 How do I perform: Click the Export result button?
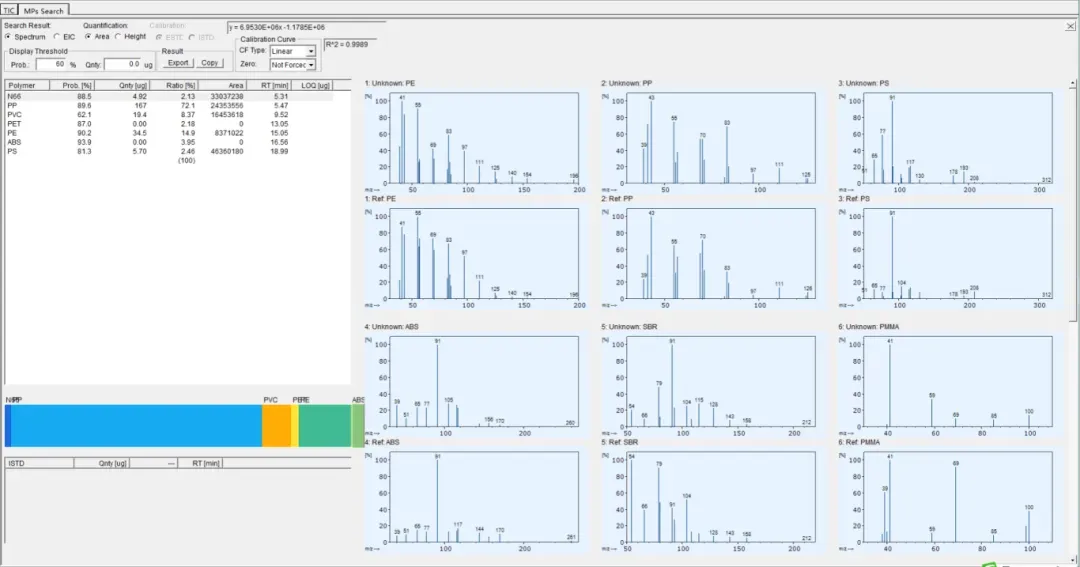click(x=178, y=63)
